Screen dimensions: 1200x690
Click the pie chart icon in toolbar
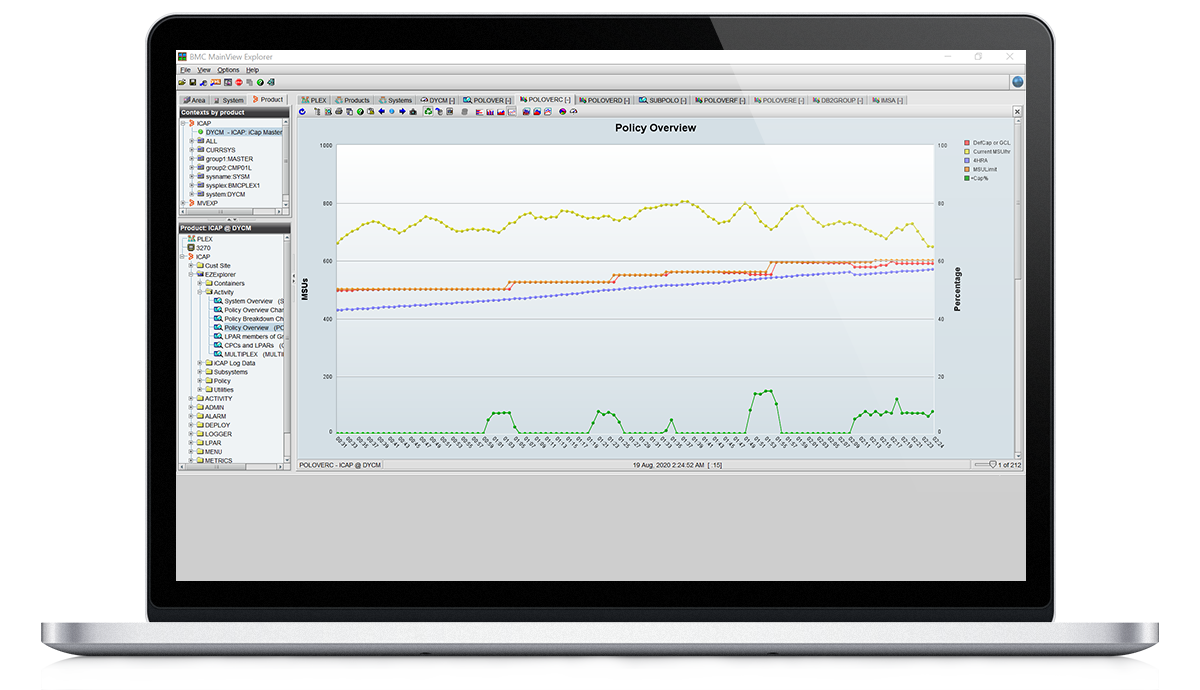[562, 112]
